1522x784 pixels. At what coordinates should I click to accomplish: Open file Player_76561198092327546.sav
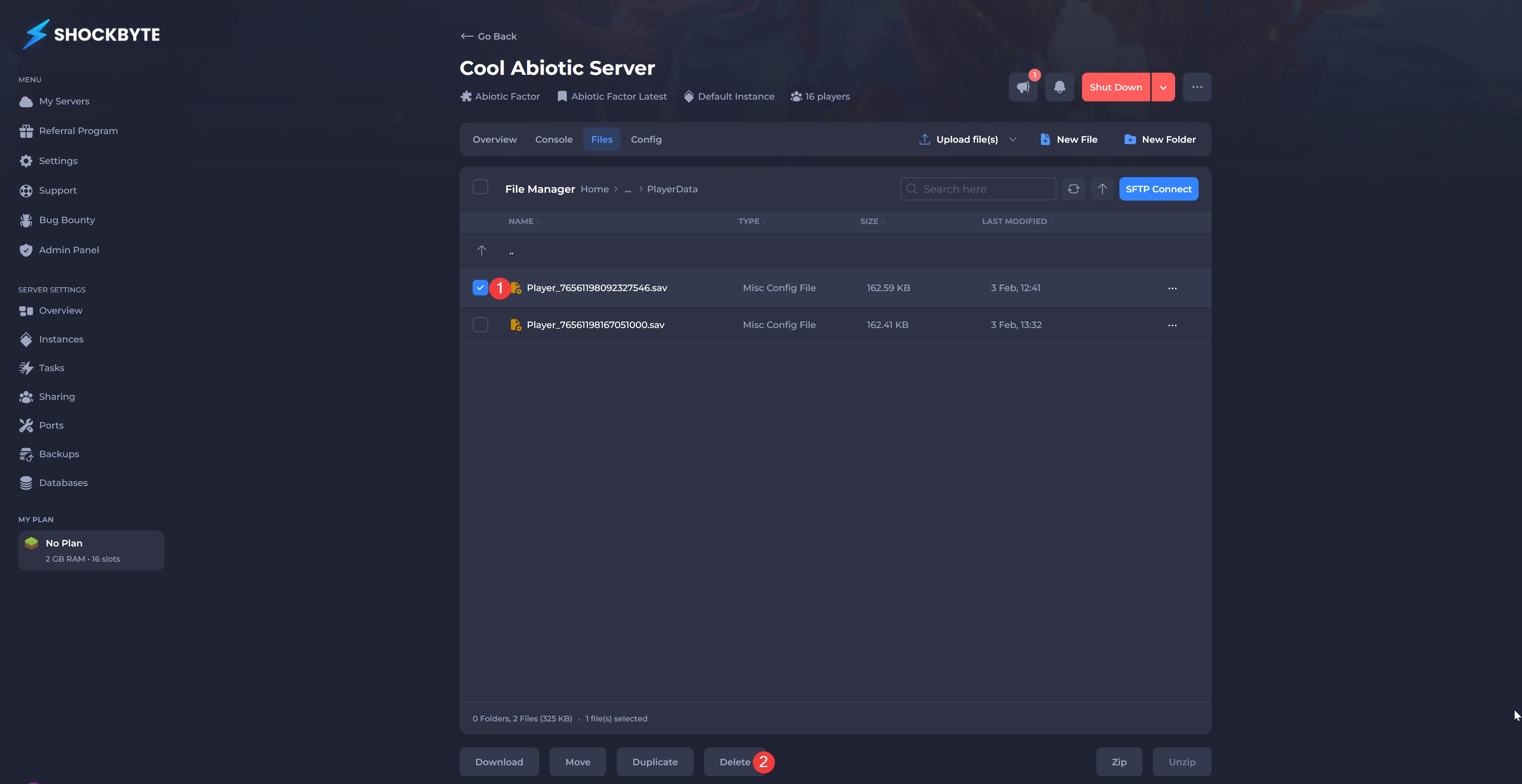[597, 288]
